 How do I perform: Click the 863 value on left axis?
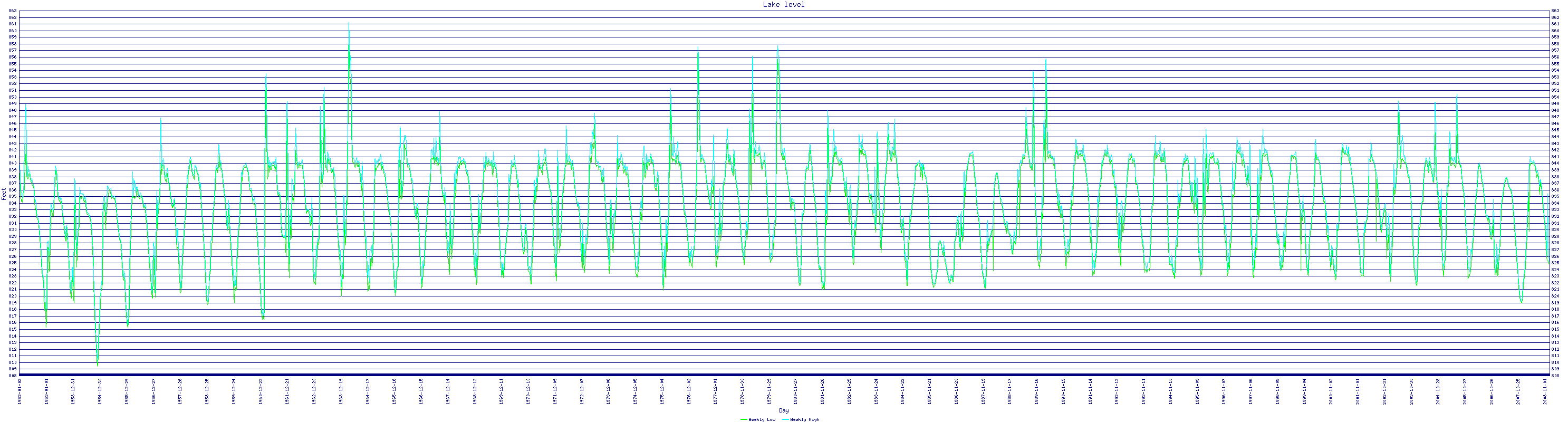(12, 11)
